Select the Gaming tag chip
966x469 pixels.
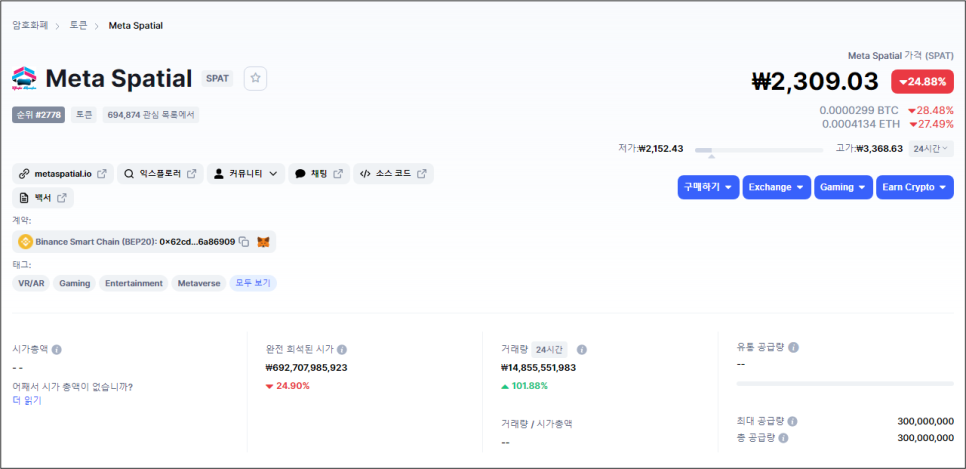[x=75, y=283]
